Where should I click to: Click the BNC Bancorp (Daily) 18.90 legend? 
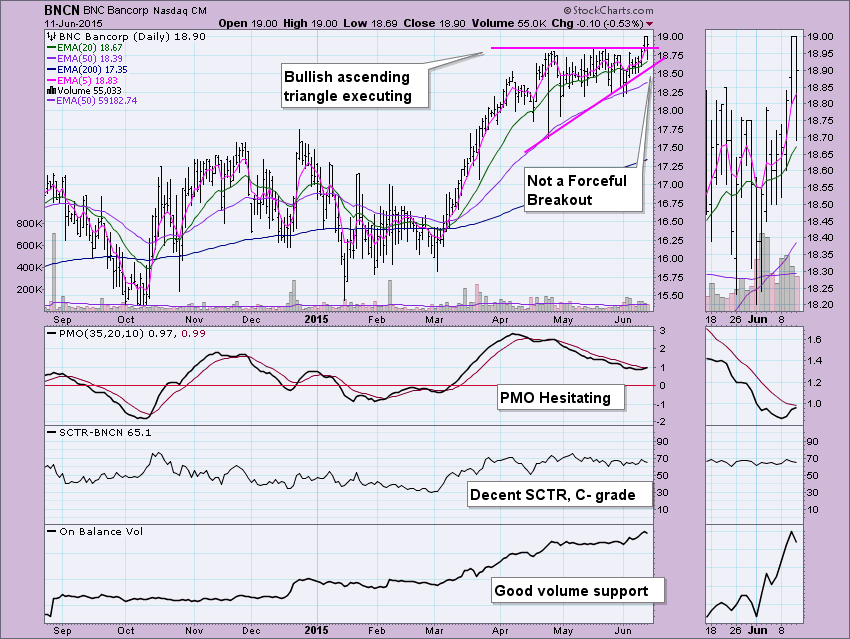pos(127,36)
